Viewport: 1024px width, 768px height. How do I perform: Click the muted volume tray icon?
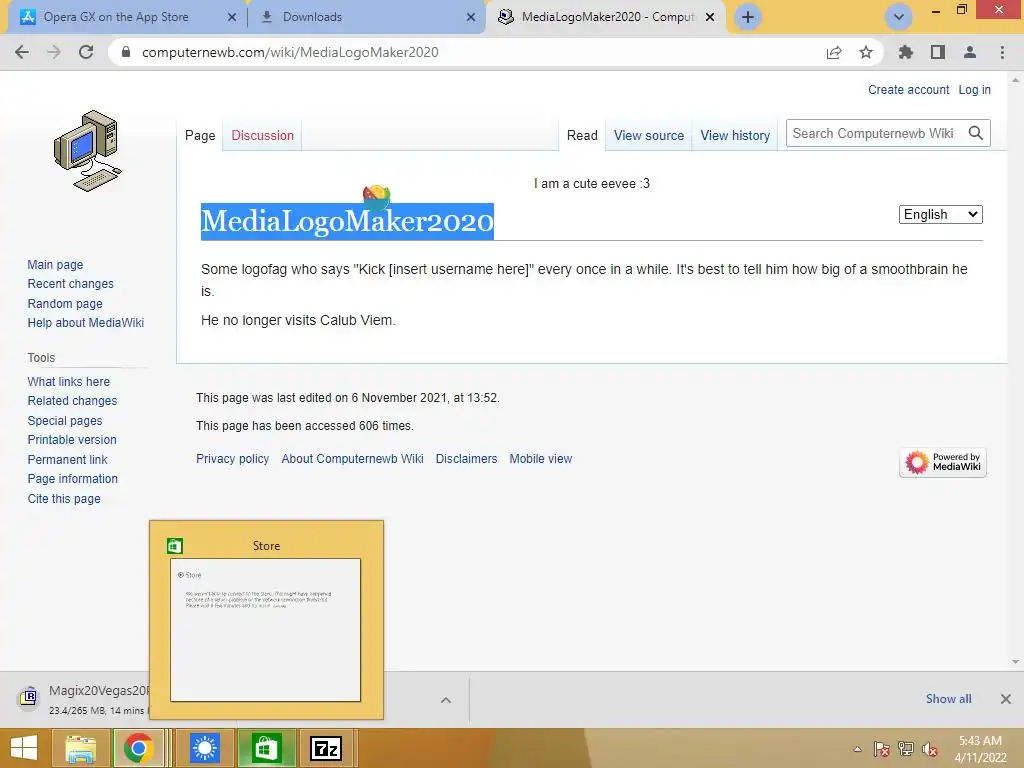(929, 749)
